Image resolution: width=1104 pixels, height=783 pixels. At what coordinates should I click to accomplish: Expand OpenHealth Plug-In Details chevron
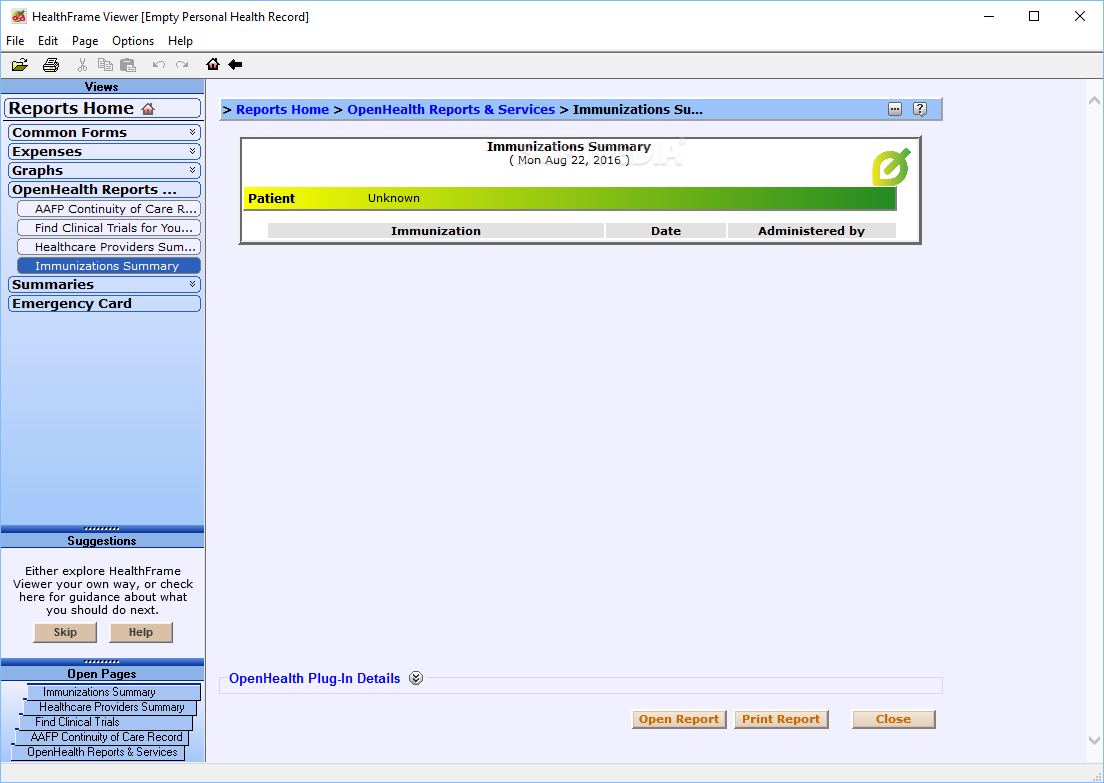(416, 678)
